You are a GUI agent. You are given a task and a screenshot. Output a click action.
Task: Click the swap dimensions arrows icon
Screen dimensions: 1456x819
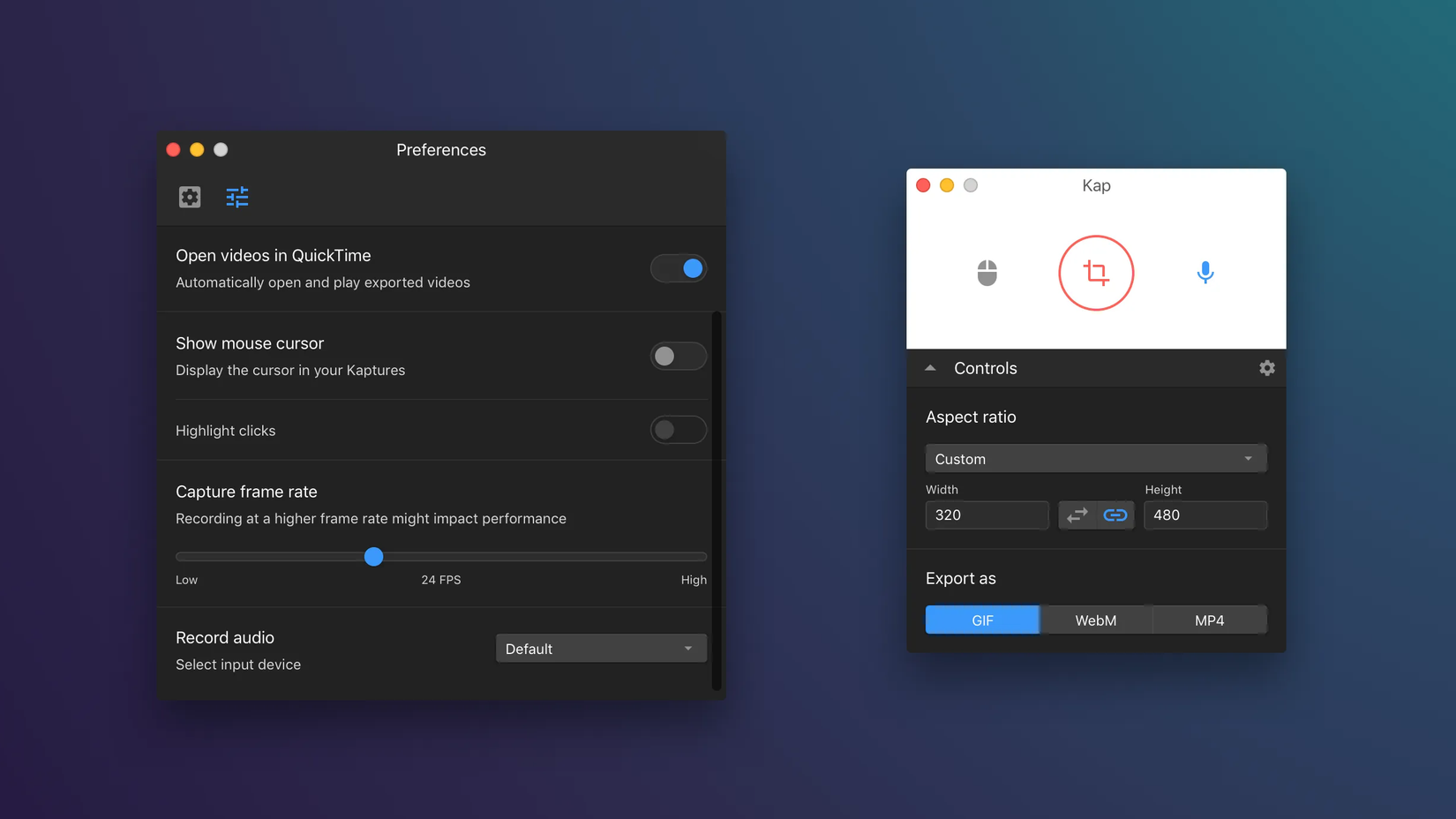point(1077,515)
